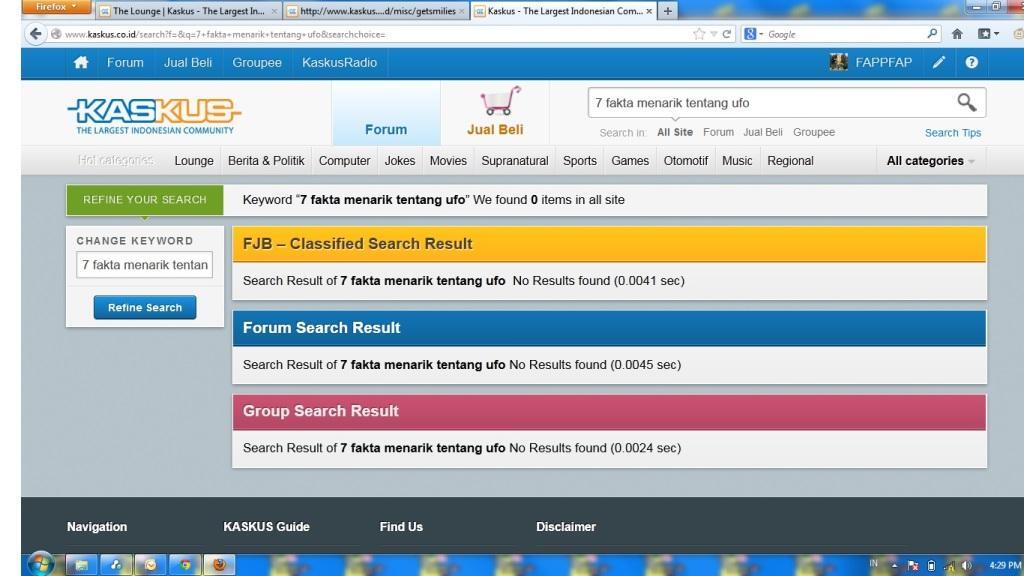The height and width of the screenshot is (576, 1024).
Task: Expand All categories dropdown
Action: (x=931, y=161)
